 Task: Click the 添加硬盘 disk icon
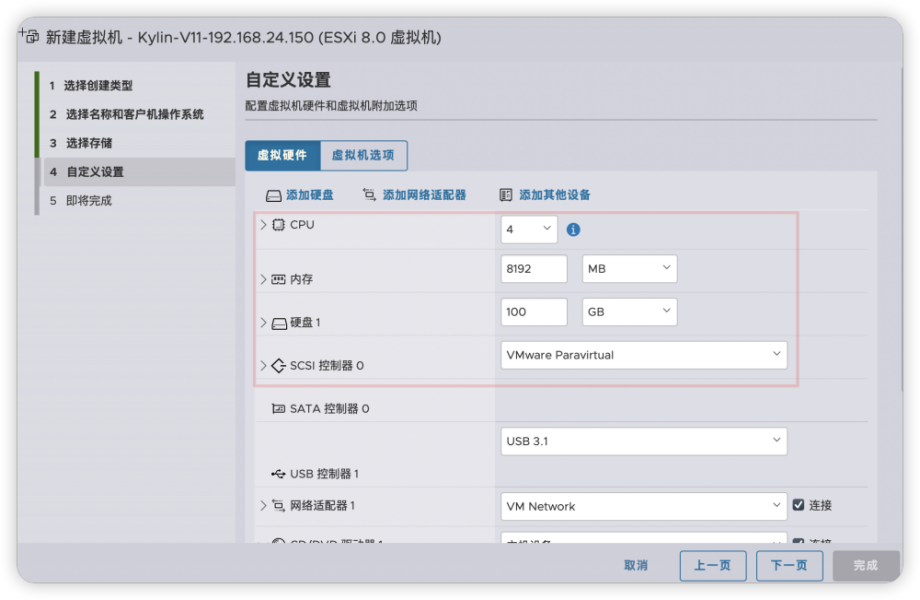pyautogui.click(x=273, y=195)
